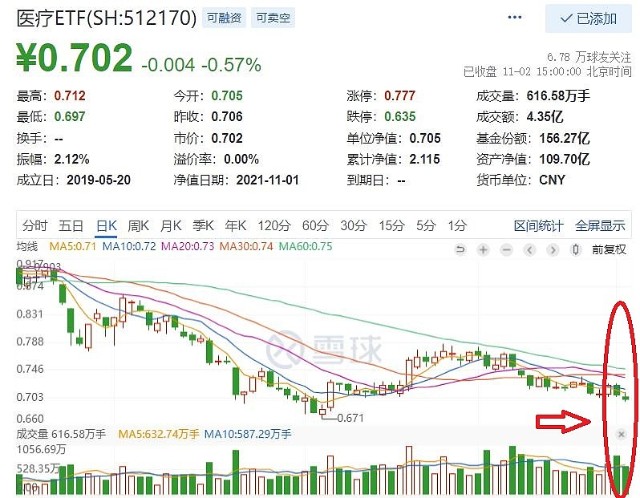Click the 今开 value 0.705
Screen dimensions: 640x498
[x=227, y=96]
